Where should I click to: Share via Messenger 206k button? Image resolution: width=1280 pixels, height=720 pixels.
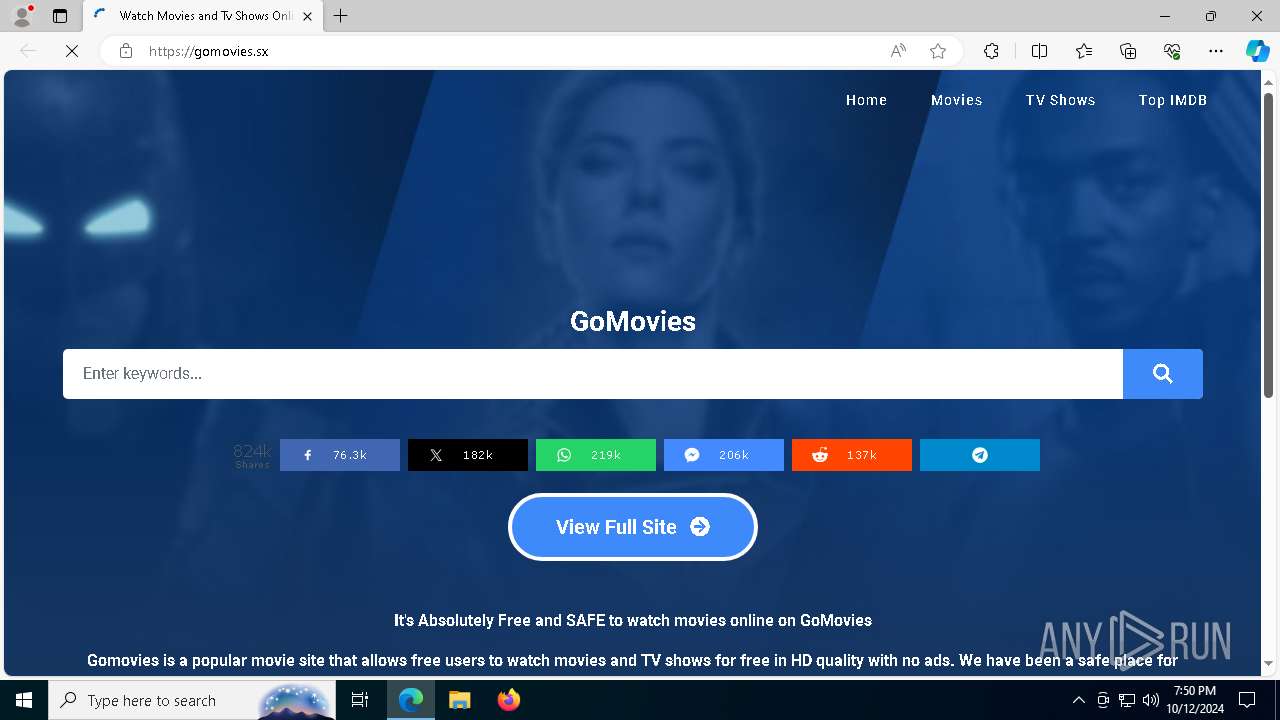pyautogui.click(x=724, y=455)
